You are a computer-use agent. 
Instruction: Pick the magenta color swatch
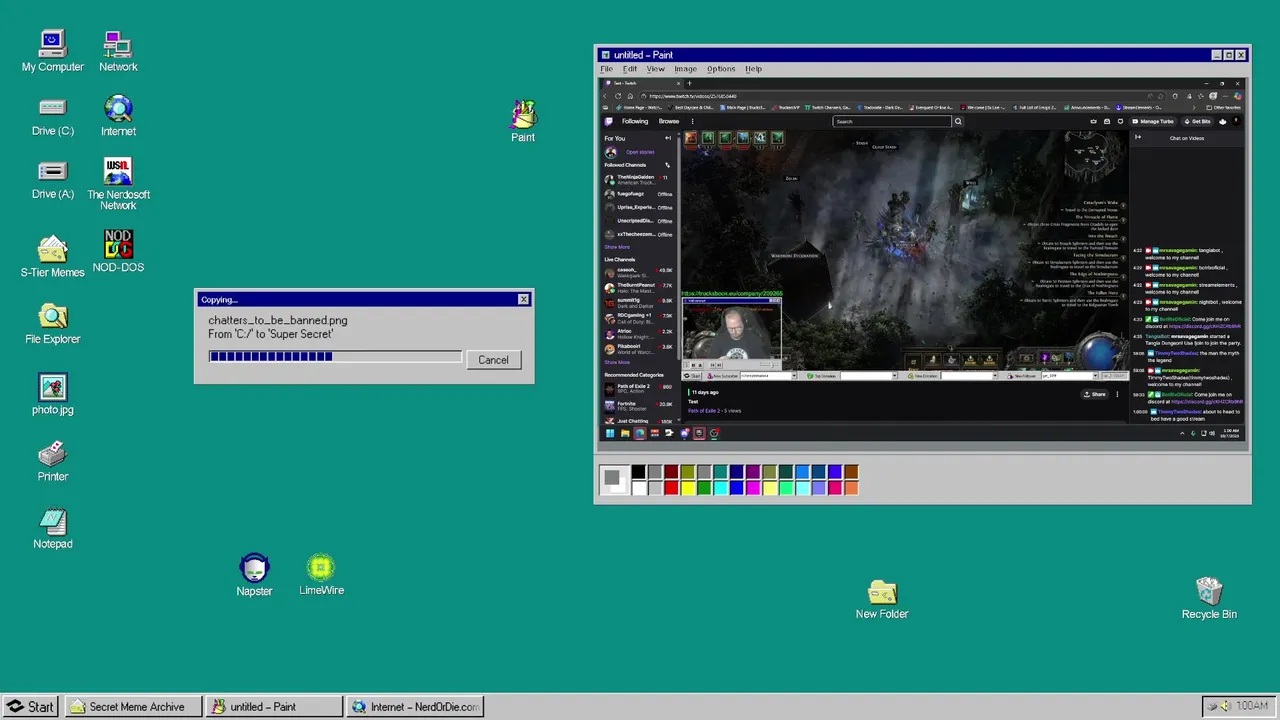pos(753,488)
